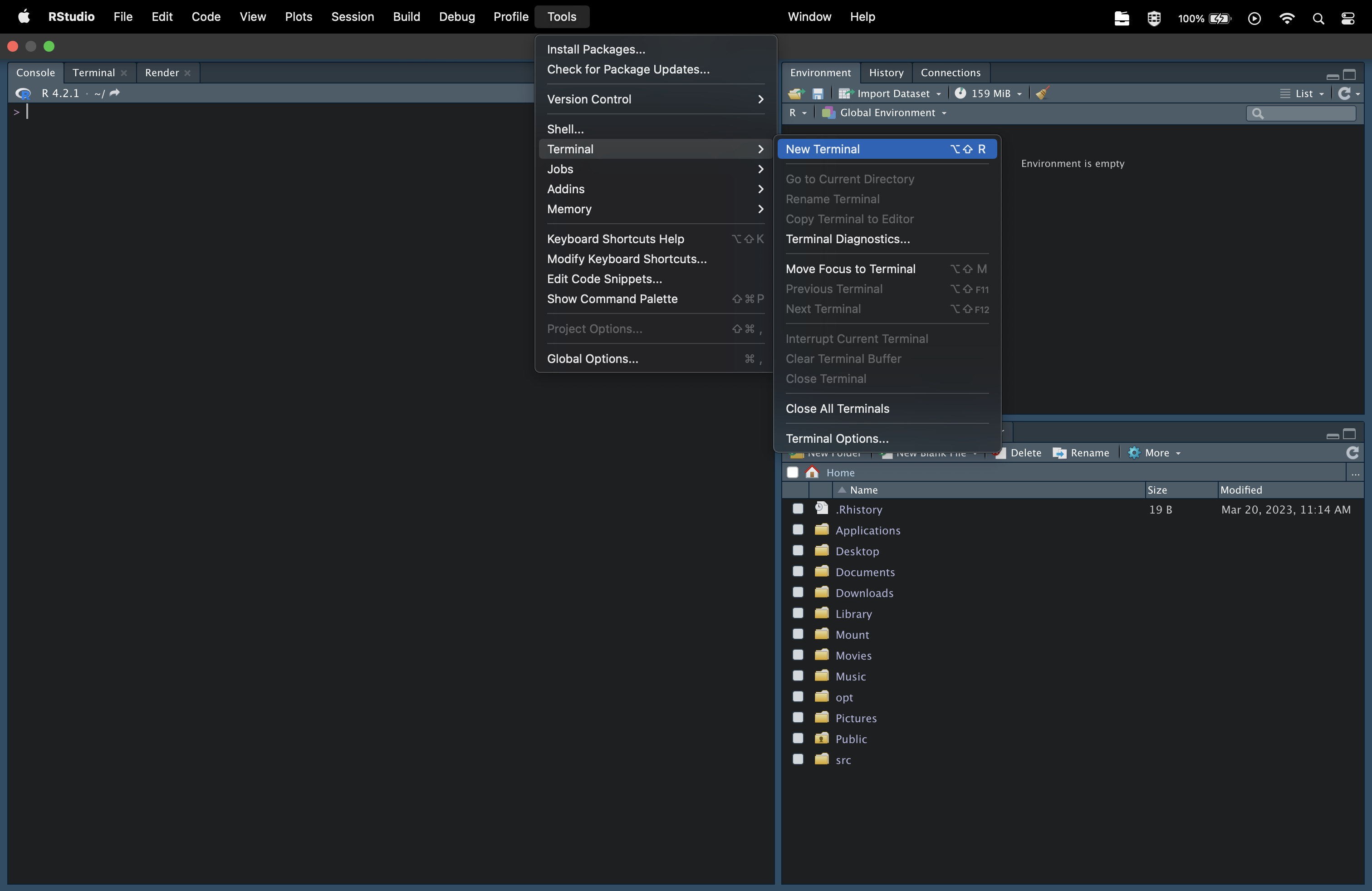Maximize the Environment pane

click(1349, 74)
